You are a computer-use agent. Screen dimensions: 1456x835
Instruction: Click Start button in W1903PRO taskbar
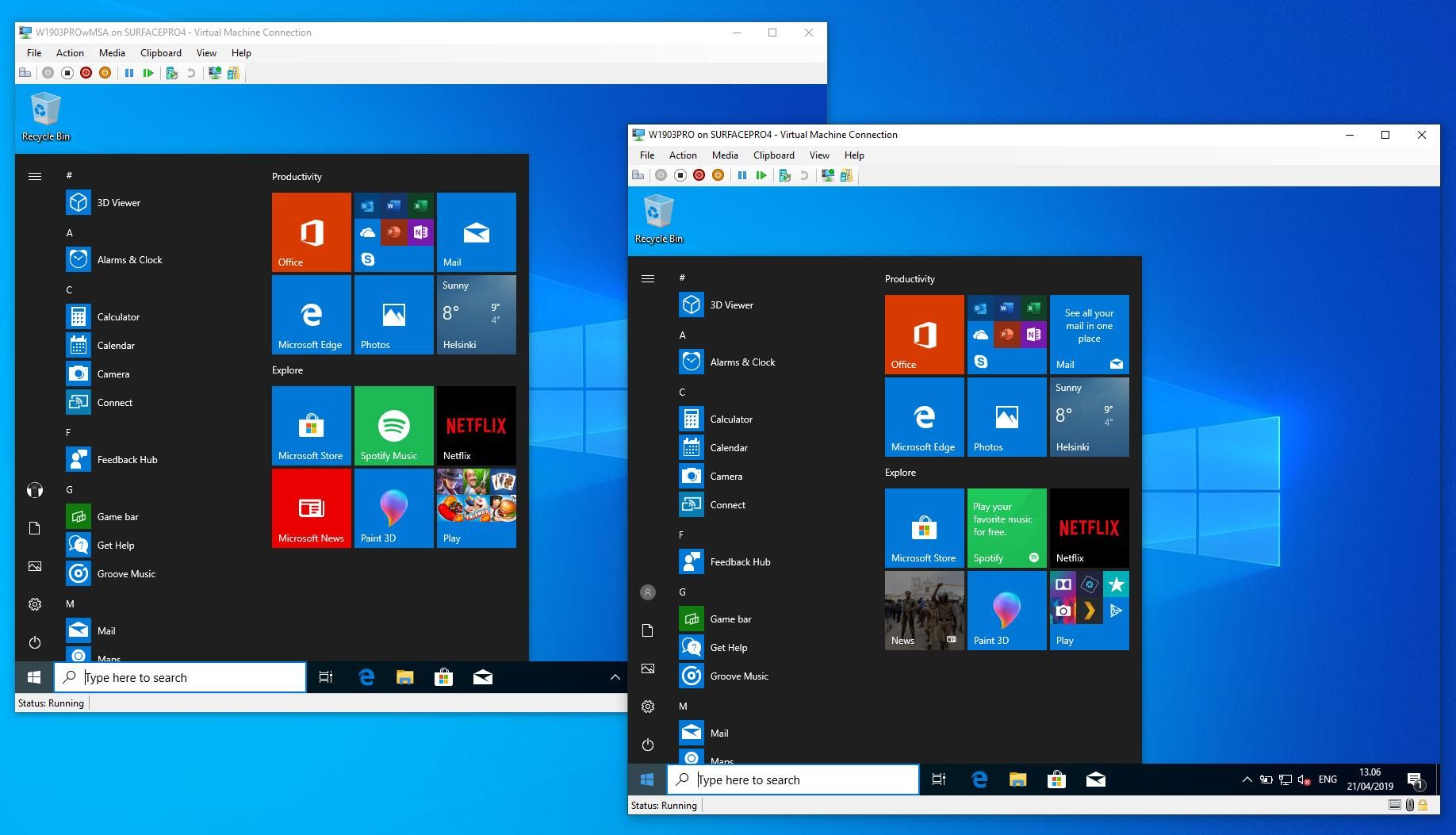click(x=647, y=780)
